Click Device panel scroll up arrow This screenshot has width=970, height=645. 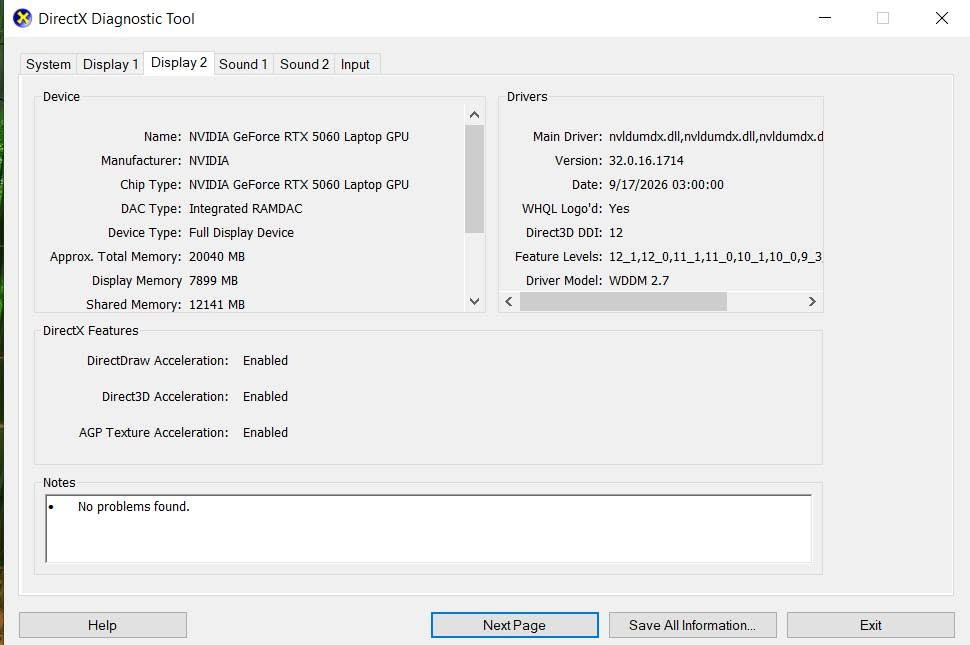point(474,114)
